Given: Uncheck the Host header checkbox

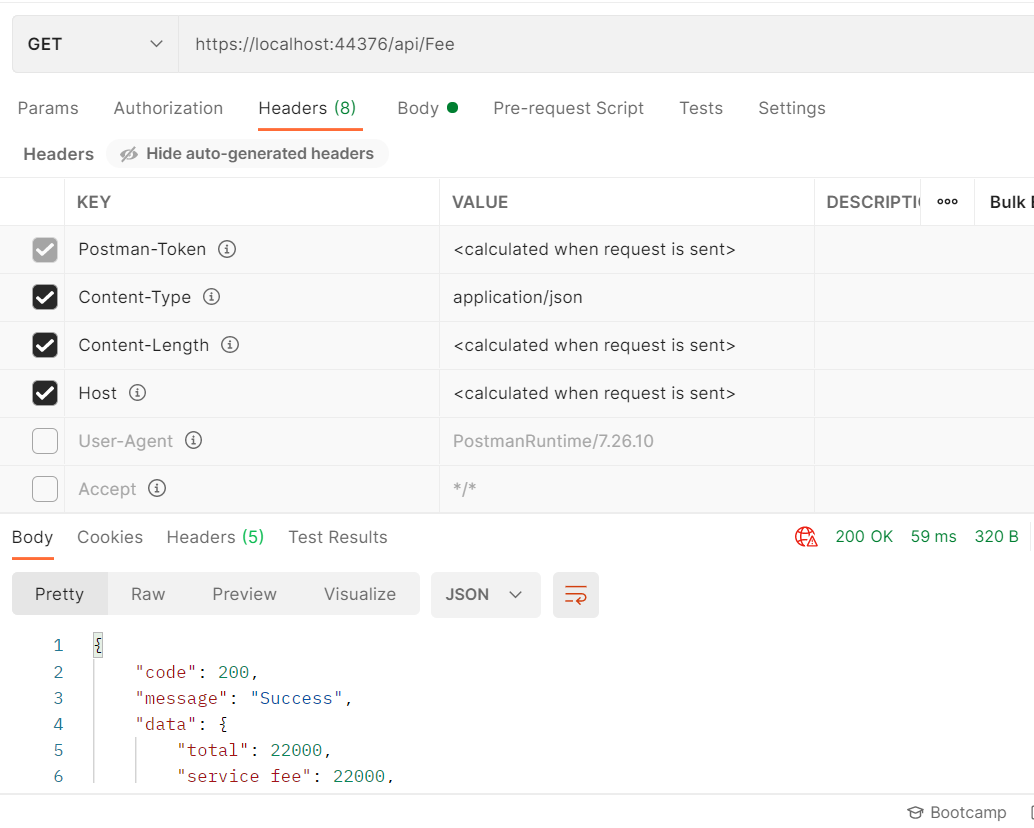Looking at the screenshot, I should [45, 393].
